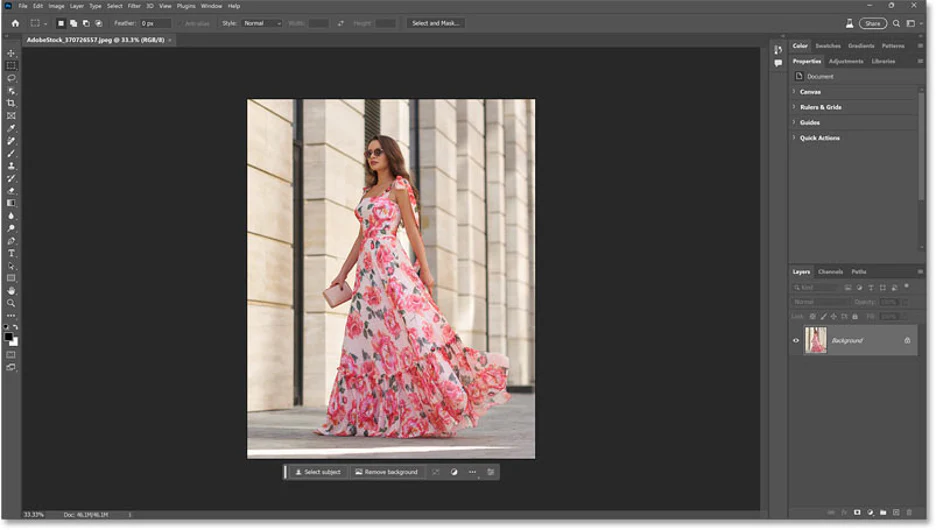Click the Home icon in options bar
Image resolution: width=936 pixels, height=530 pixels.
(16, 23)
